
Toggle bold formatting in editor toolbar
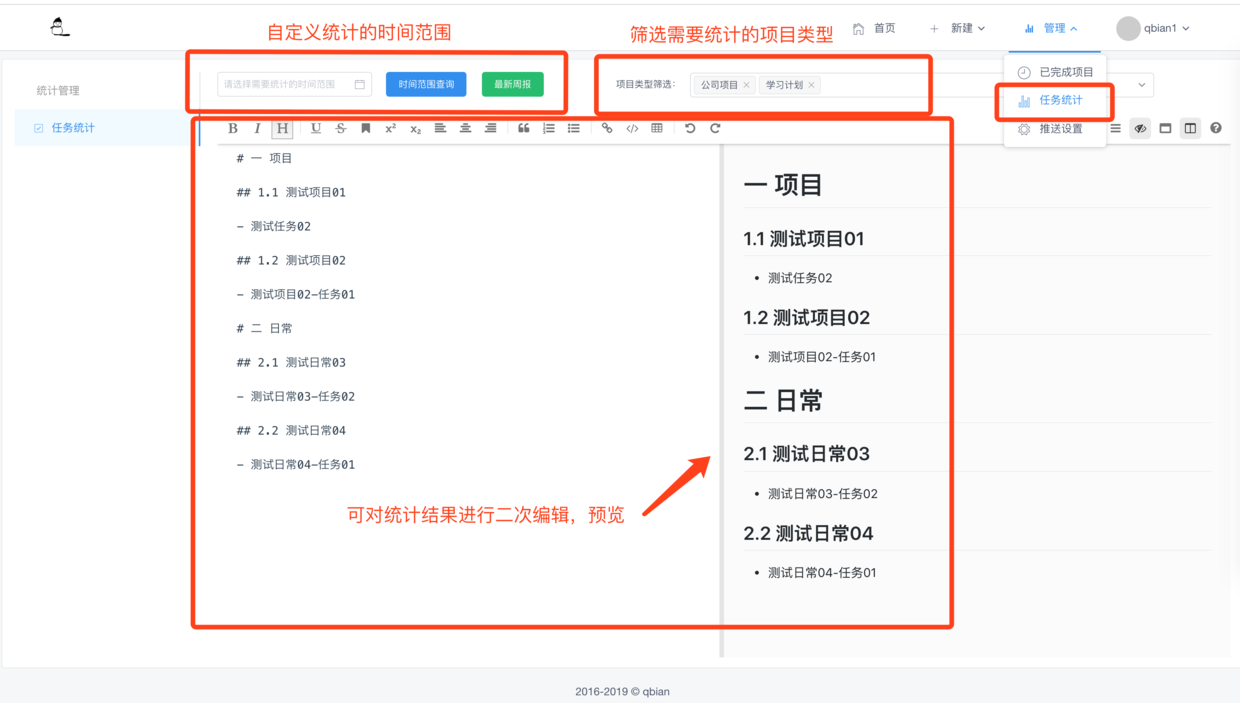point(233,128)
